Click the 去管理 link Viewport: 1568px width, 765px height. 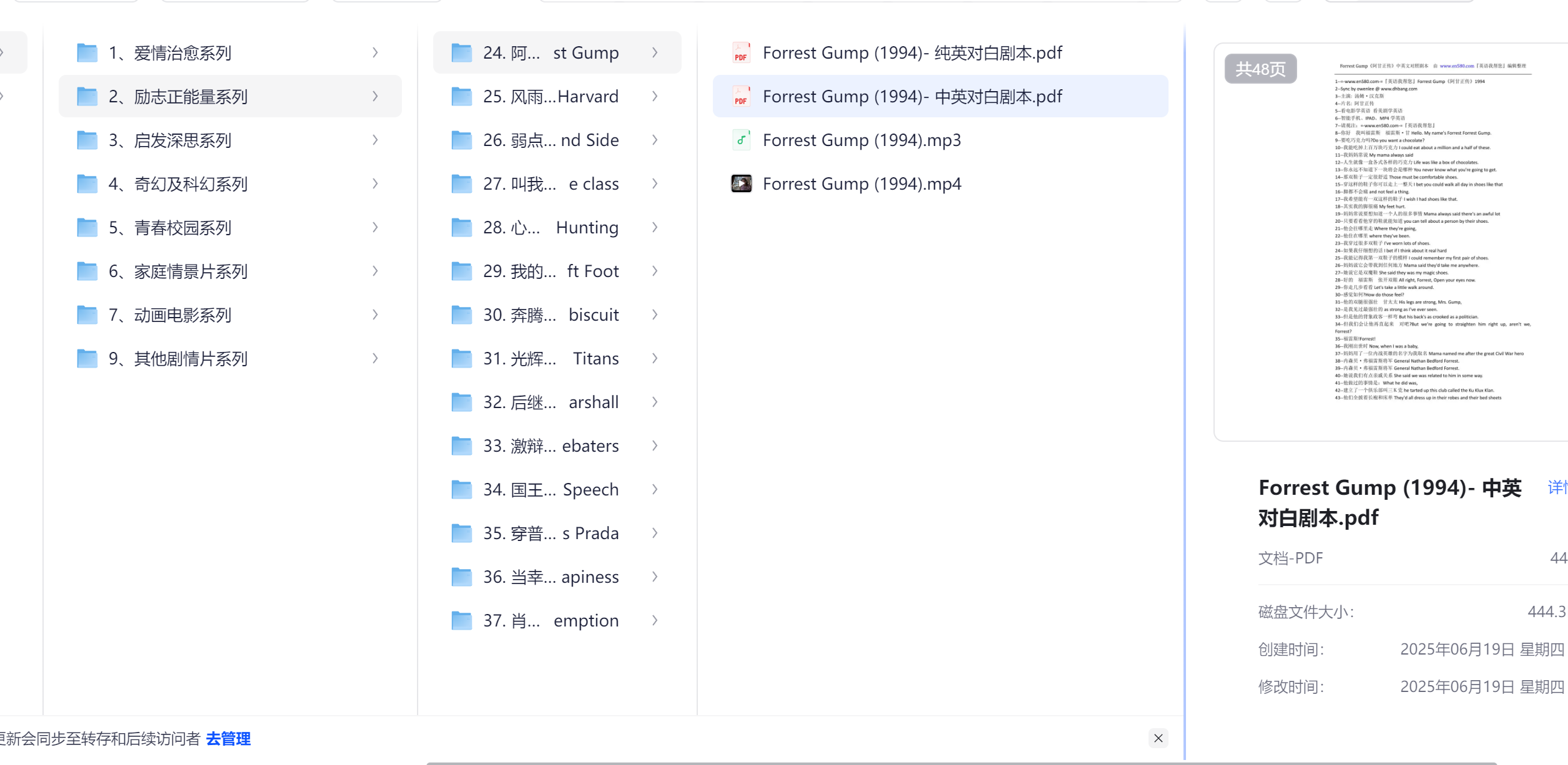(x=228, y=739)
